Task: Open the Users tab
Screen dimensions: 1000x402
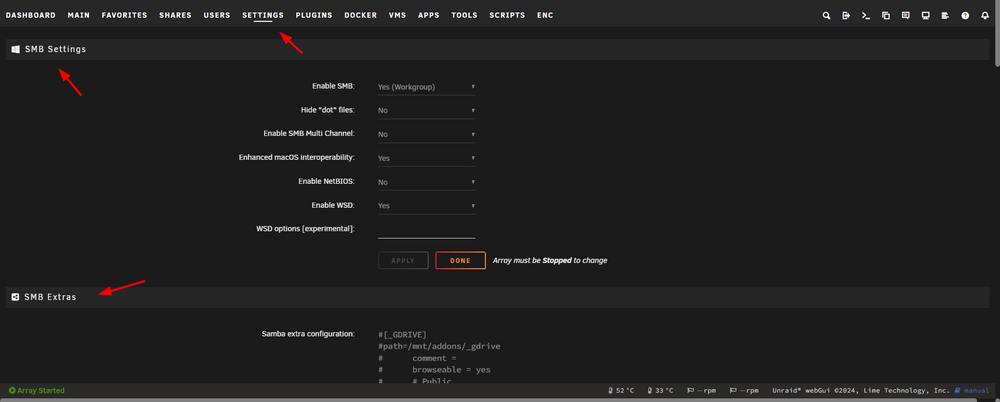Action: point(217,15)
